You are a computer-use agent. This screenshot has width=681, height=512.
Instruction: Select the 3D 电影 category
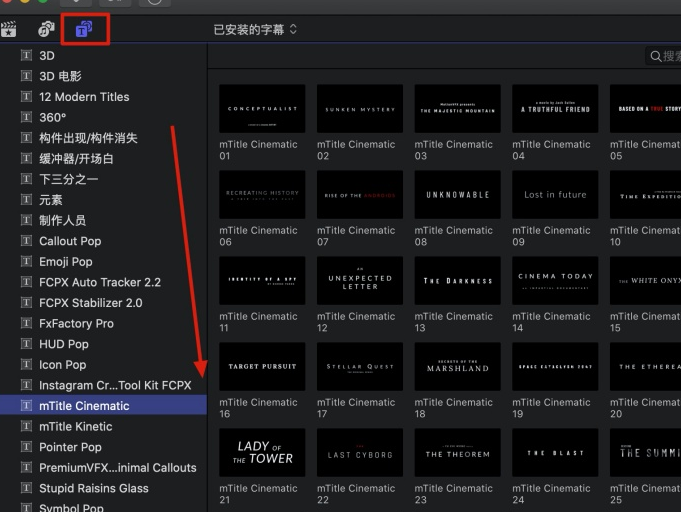coord(103,76)
